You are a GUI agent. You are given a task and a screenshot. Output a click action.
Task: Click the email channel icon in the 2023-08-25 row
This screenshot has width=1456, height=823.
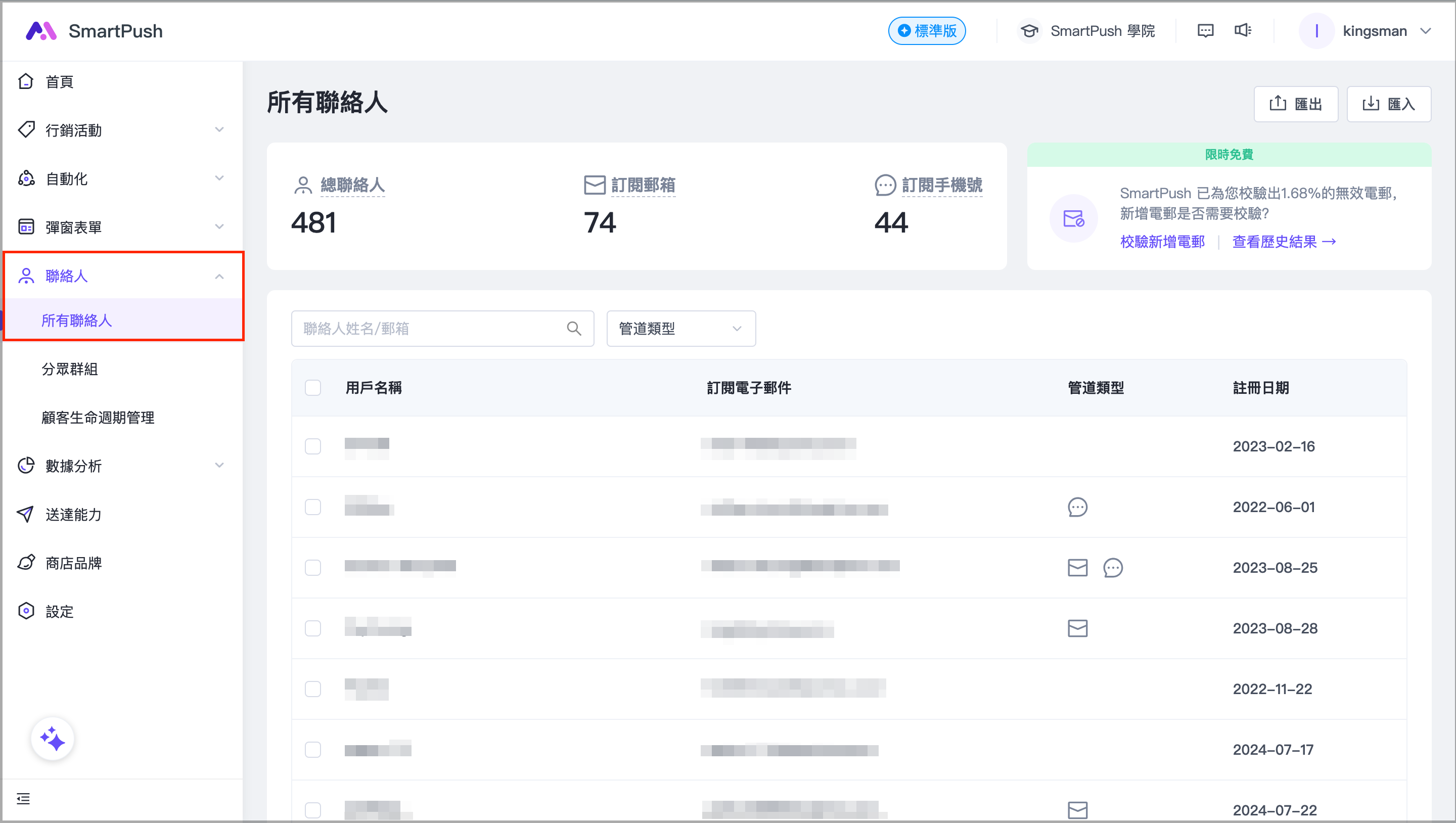(1077, 568)
